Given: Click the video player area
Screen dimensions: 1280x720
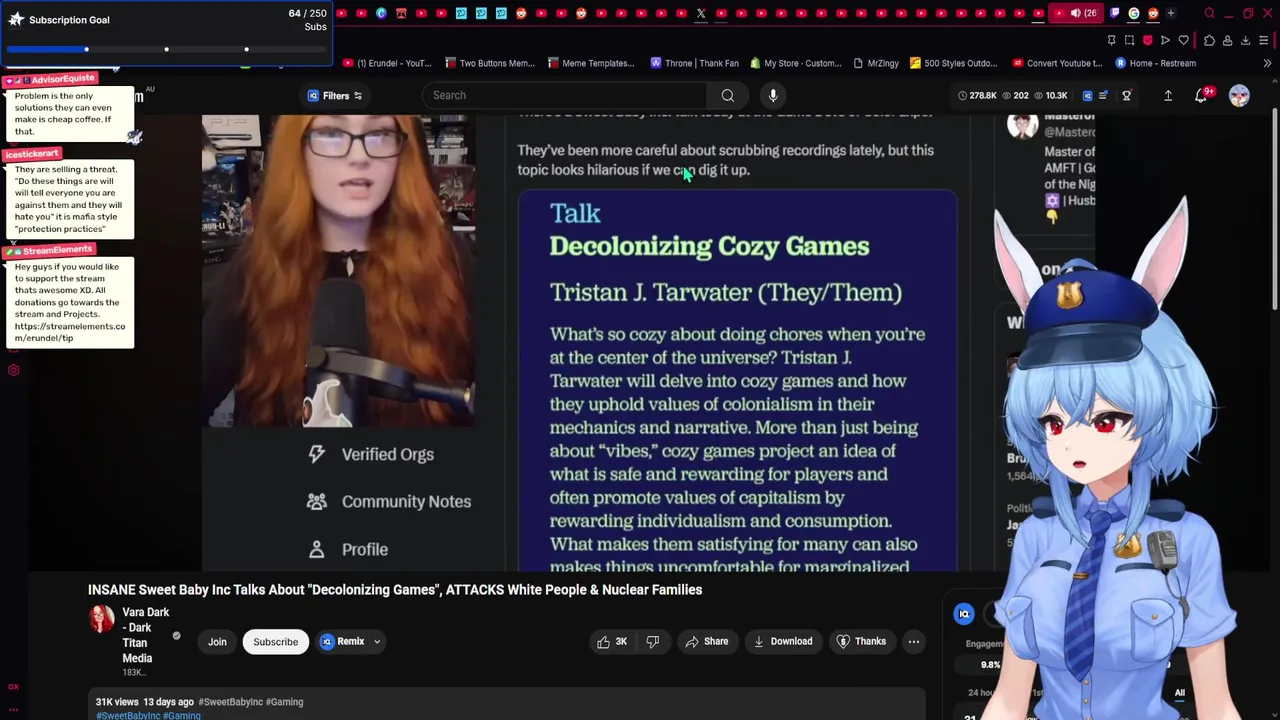Looking at the screenshot, I should [640, 343].
